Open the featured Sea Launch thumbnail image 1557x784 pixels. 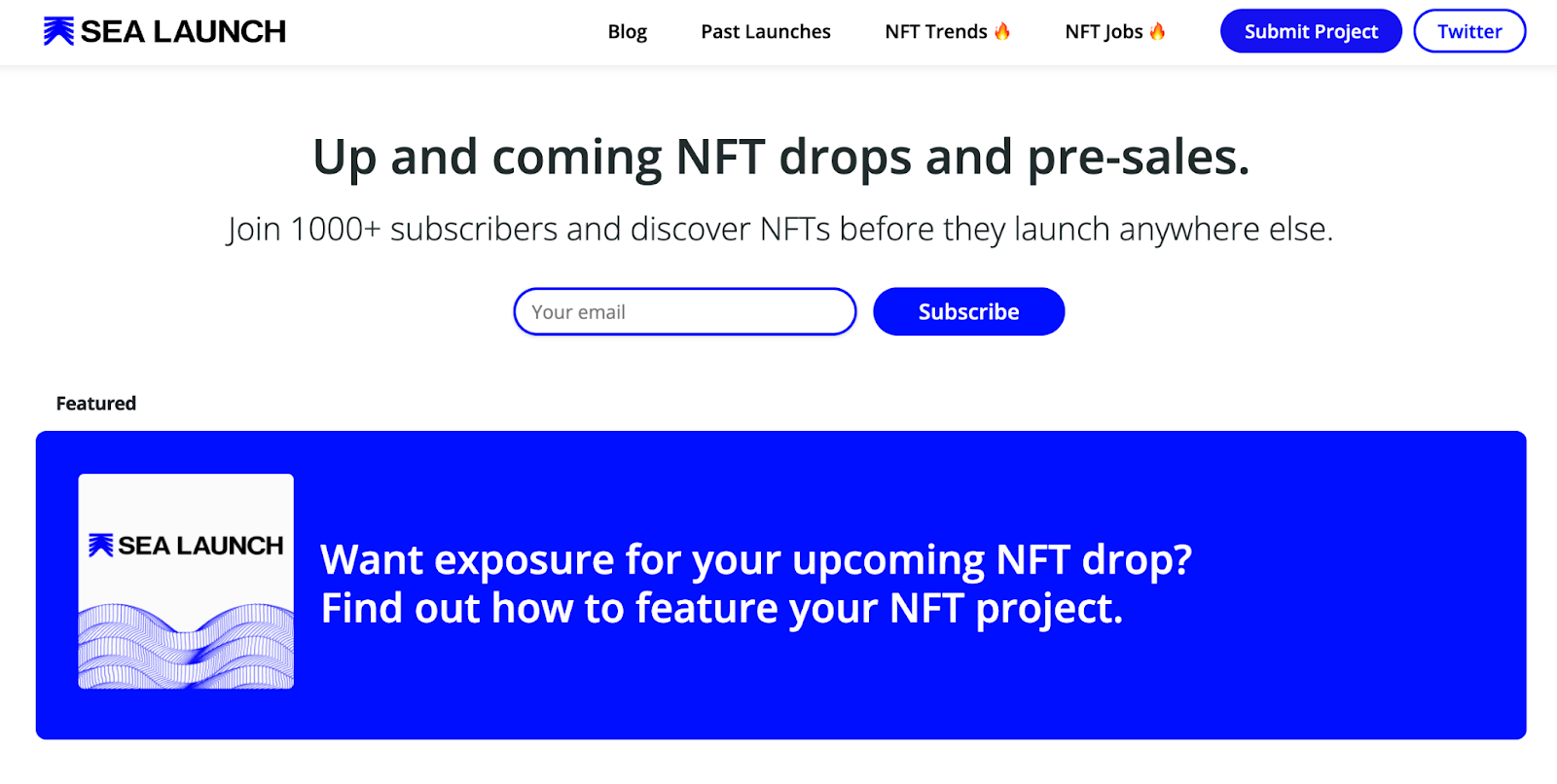pos(186,581)
